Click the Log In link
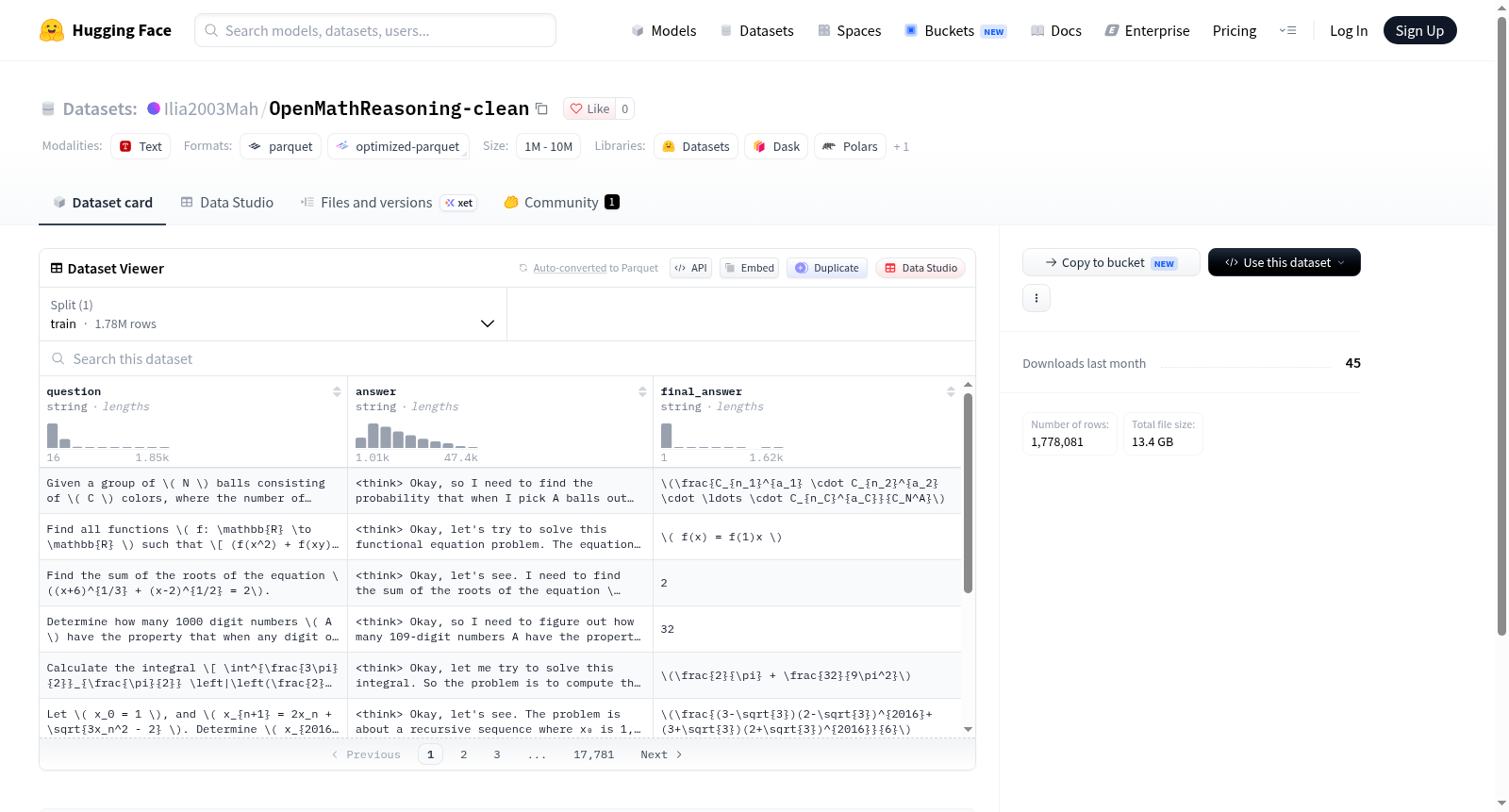The height and width of the screenshot is (812, 1509). tap(1349, 30)
